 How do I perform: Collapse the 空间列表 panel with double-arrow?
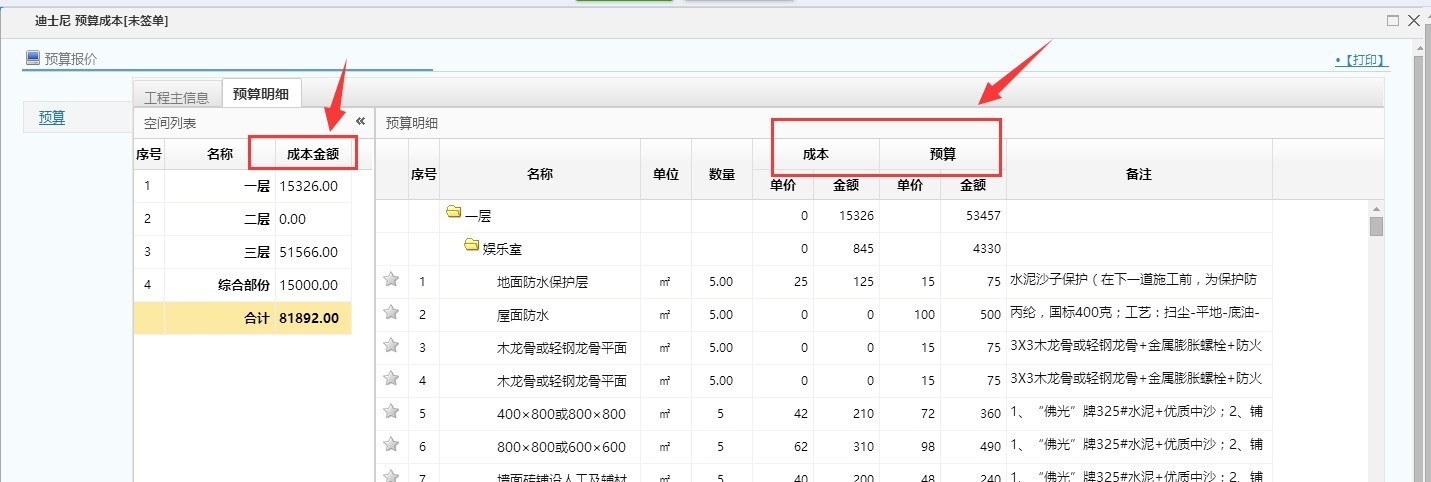point(360,121)
